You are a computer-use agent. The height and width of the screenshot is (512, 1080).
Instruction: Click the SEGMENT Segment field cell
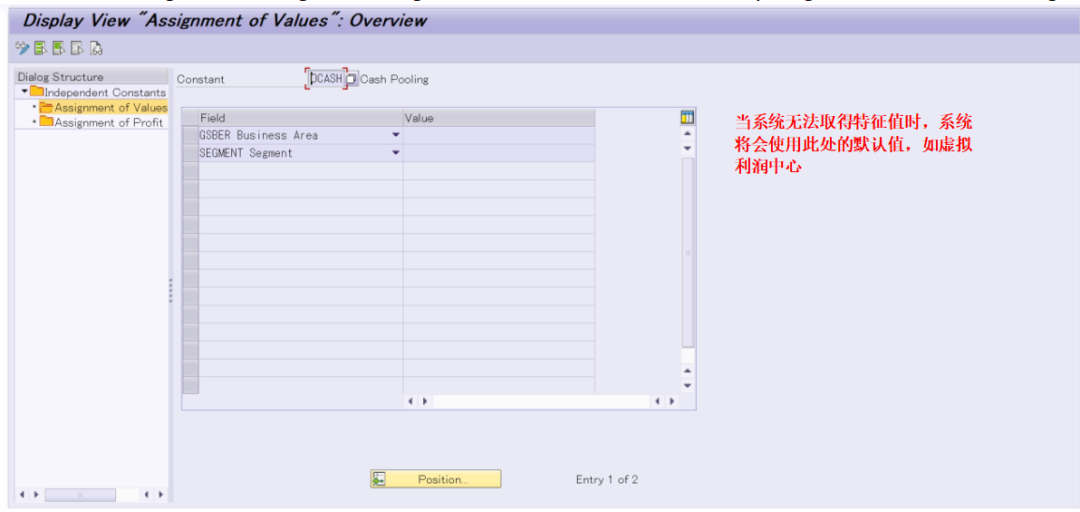point(301,153)
